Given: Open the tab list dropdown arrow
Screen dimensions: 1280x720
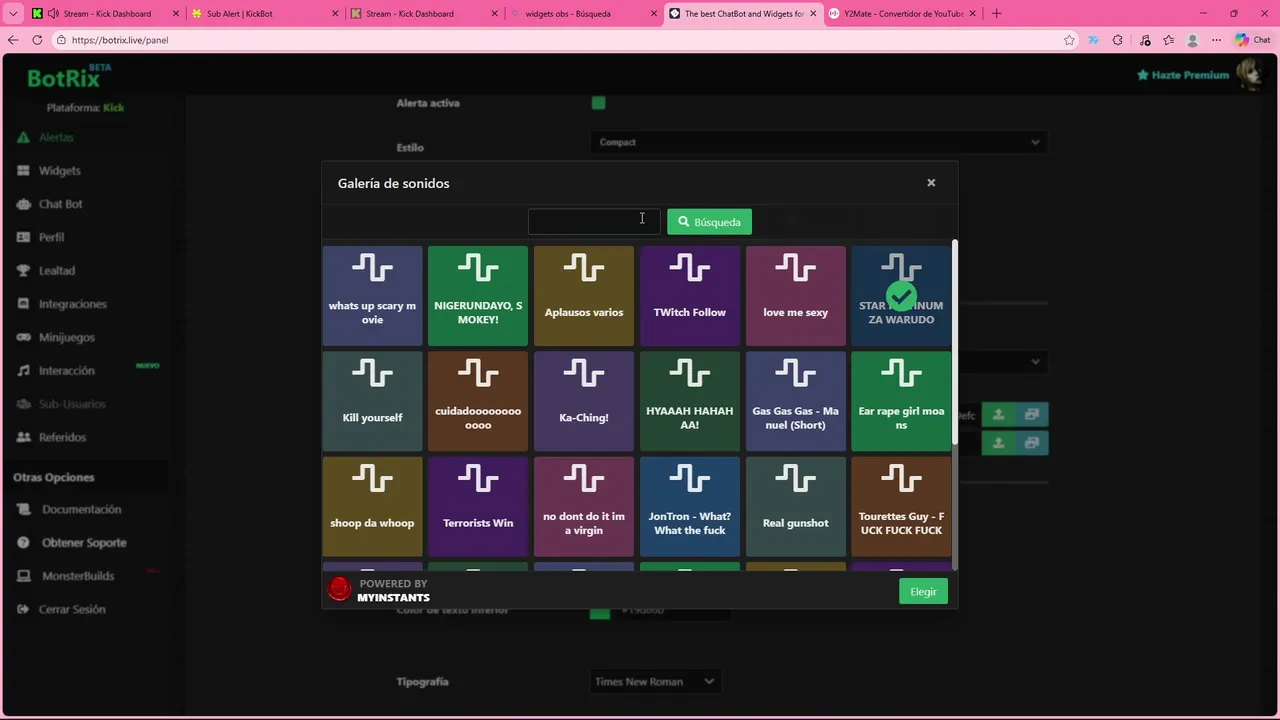Looking at the screenshot, I should pyautogui.click(x=13, y=14).
